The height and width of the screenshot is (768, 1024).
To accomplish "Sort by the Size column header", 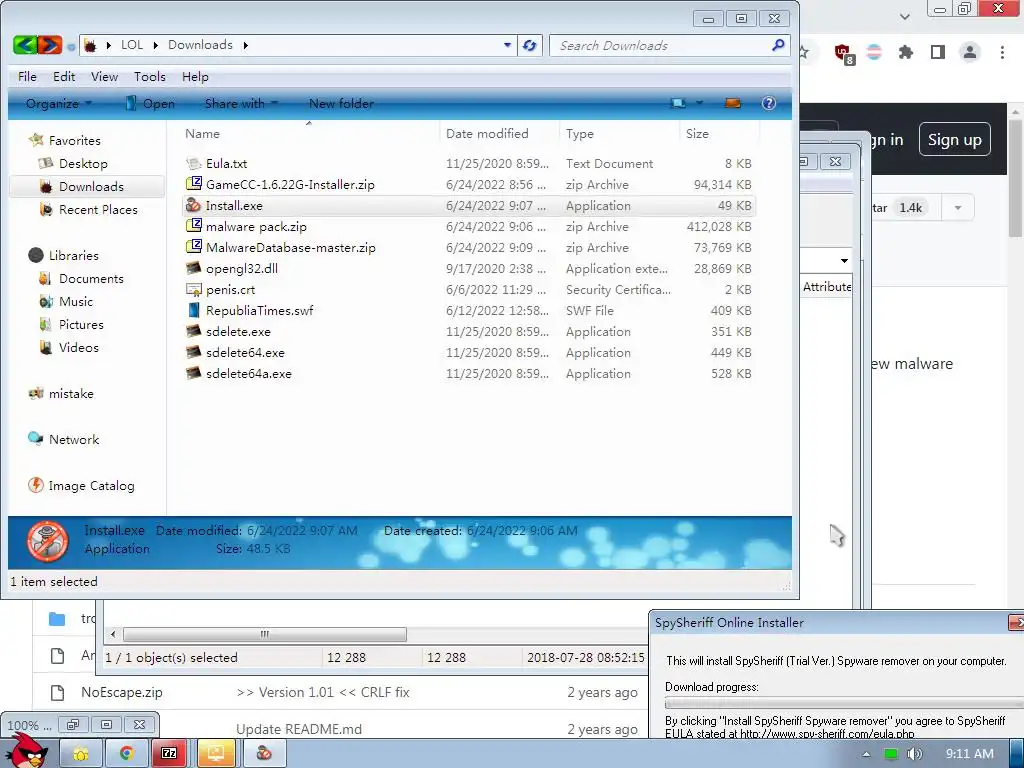I will pos(718,133).
